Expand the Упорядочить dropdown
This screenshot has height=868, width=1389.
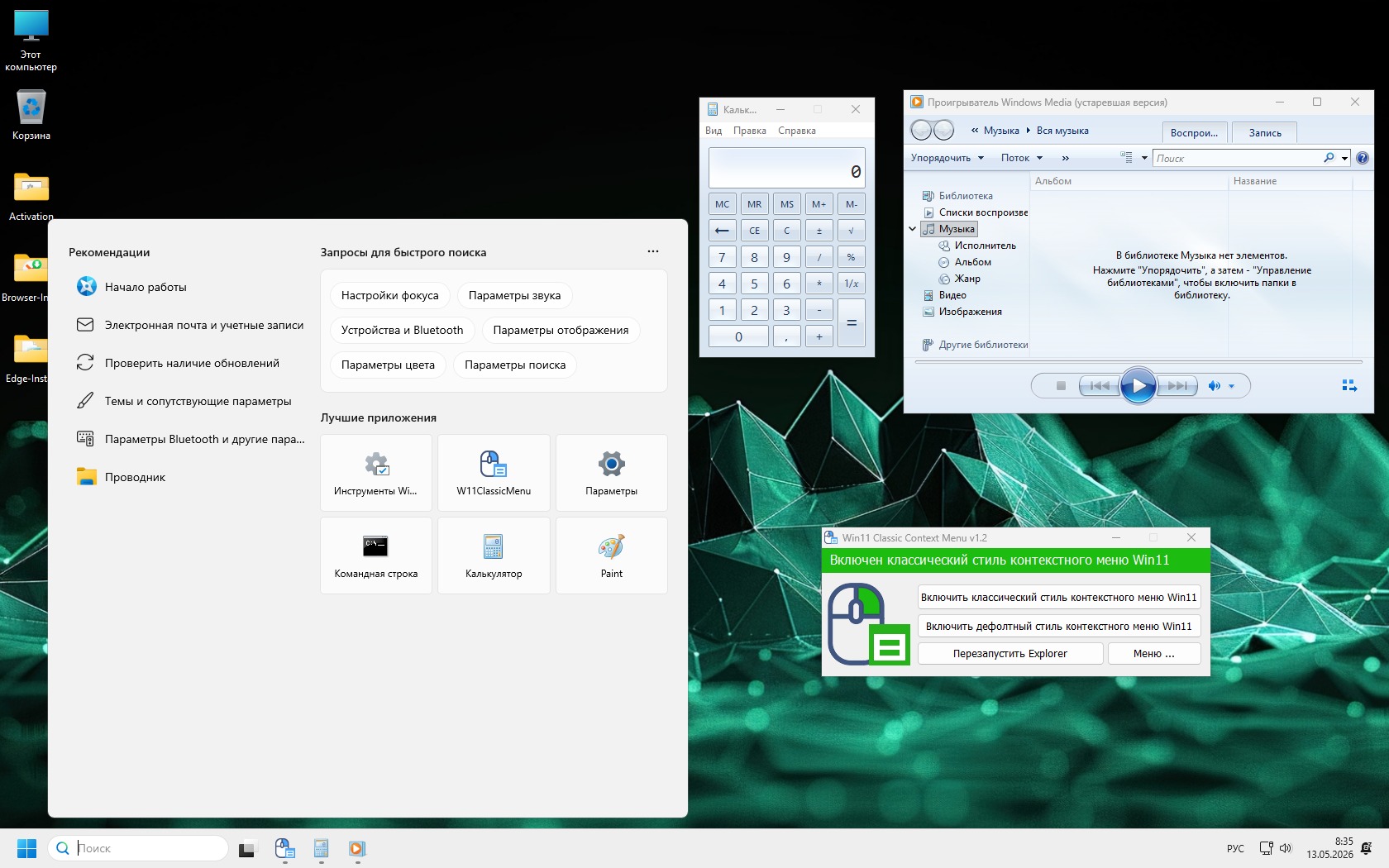click(x=947, y=158)
